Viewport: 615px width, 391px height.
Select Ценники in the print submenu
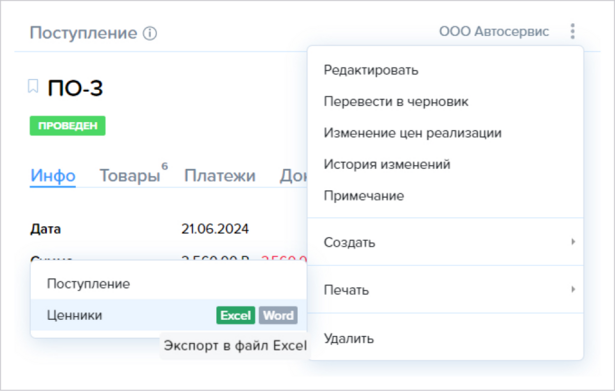tap(169, 315)
